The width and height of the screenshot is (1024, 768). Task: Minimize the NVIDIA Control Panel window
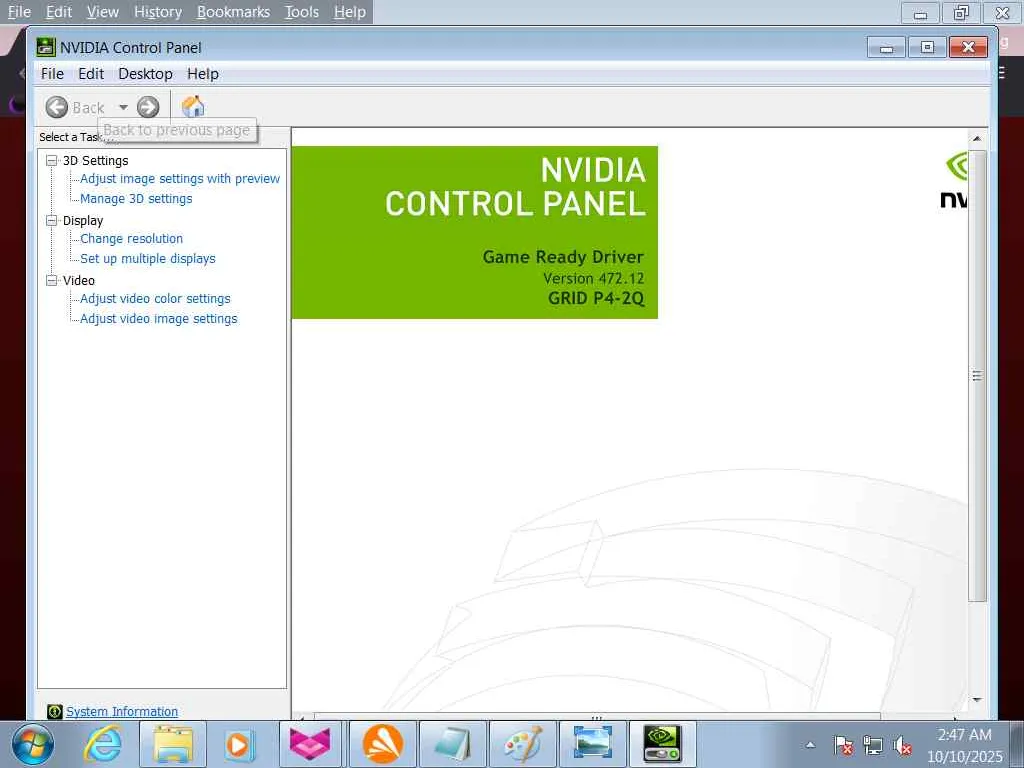pyautogui.click(x=886, y=48)
